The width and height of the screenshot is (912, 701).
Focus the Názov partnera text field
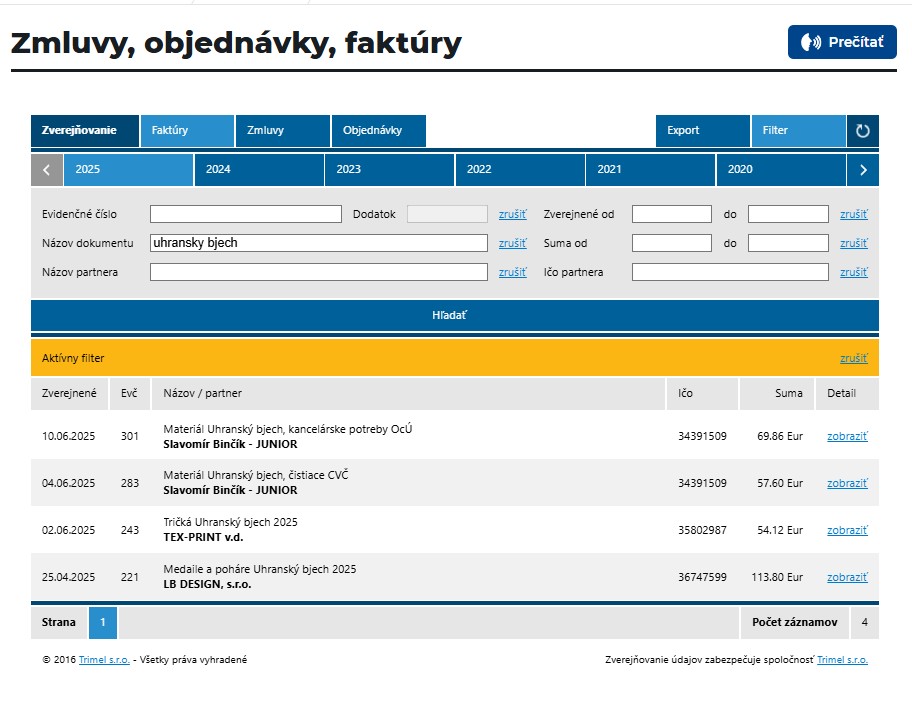click(x=318, y=272)
